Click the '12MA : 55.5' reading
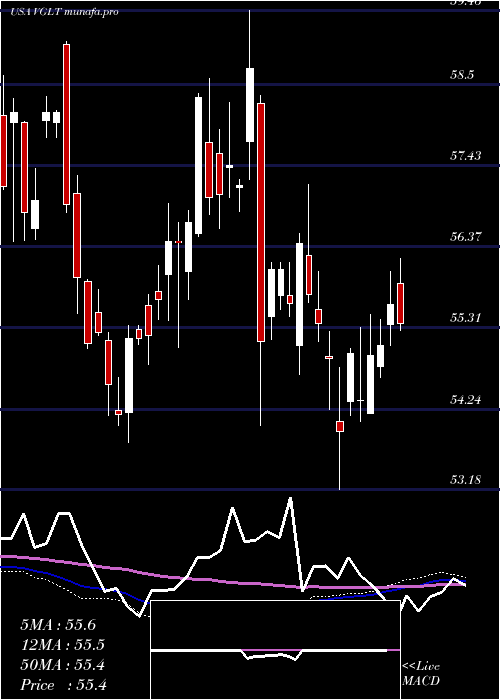Screen dimensions: 500x700 (62, 645)
